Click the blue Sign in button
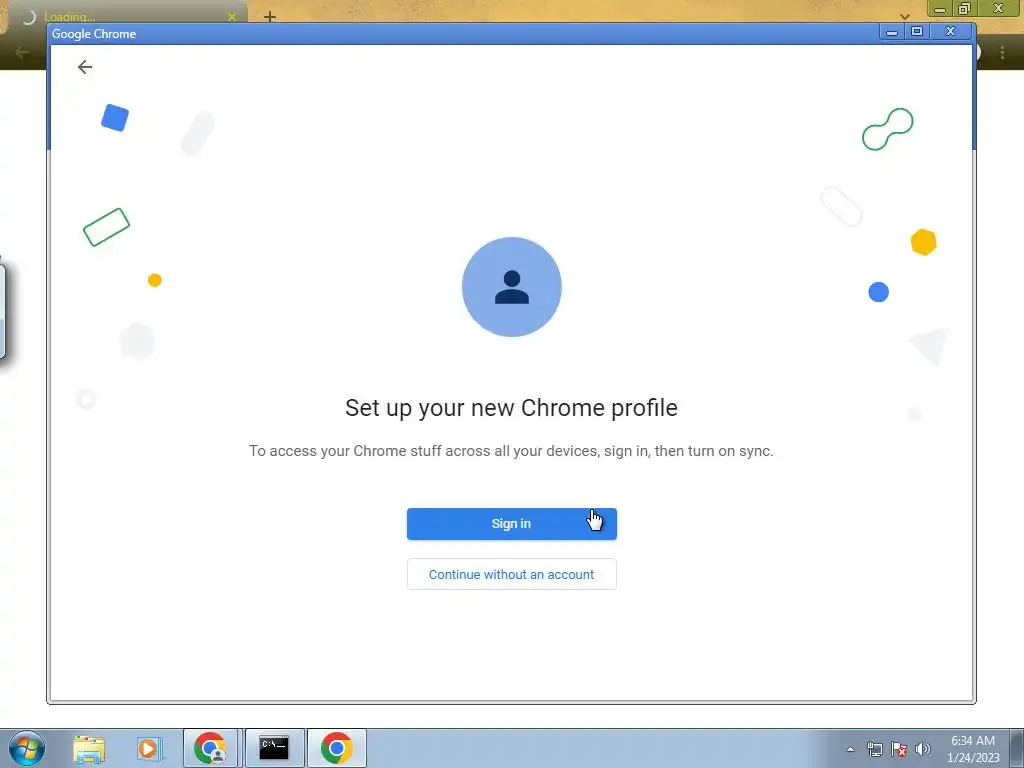This screenshot has height=768, width=1024. coord(511,524)
